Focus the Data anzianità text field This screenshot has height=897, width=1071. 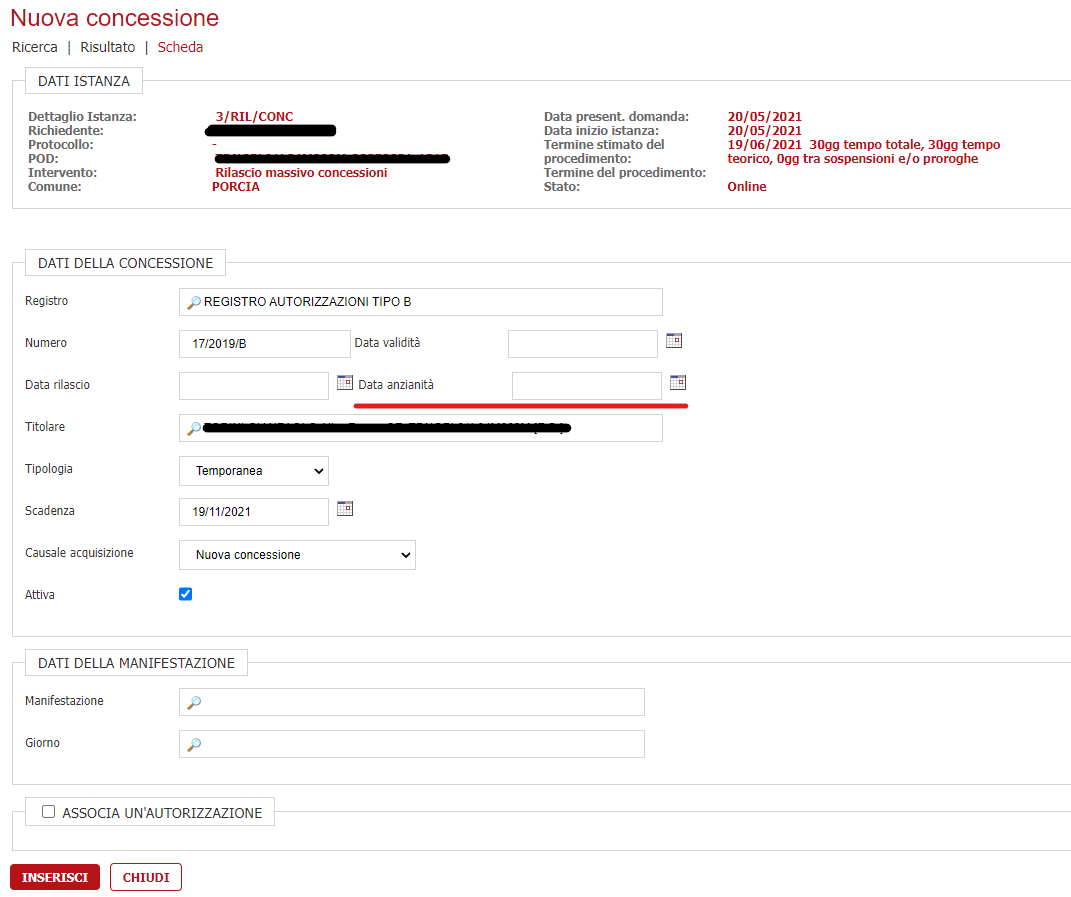point(586,386)
